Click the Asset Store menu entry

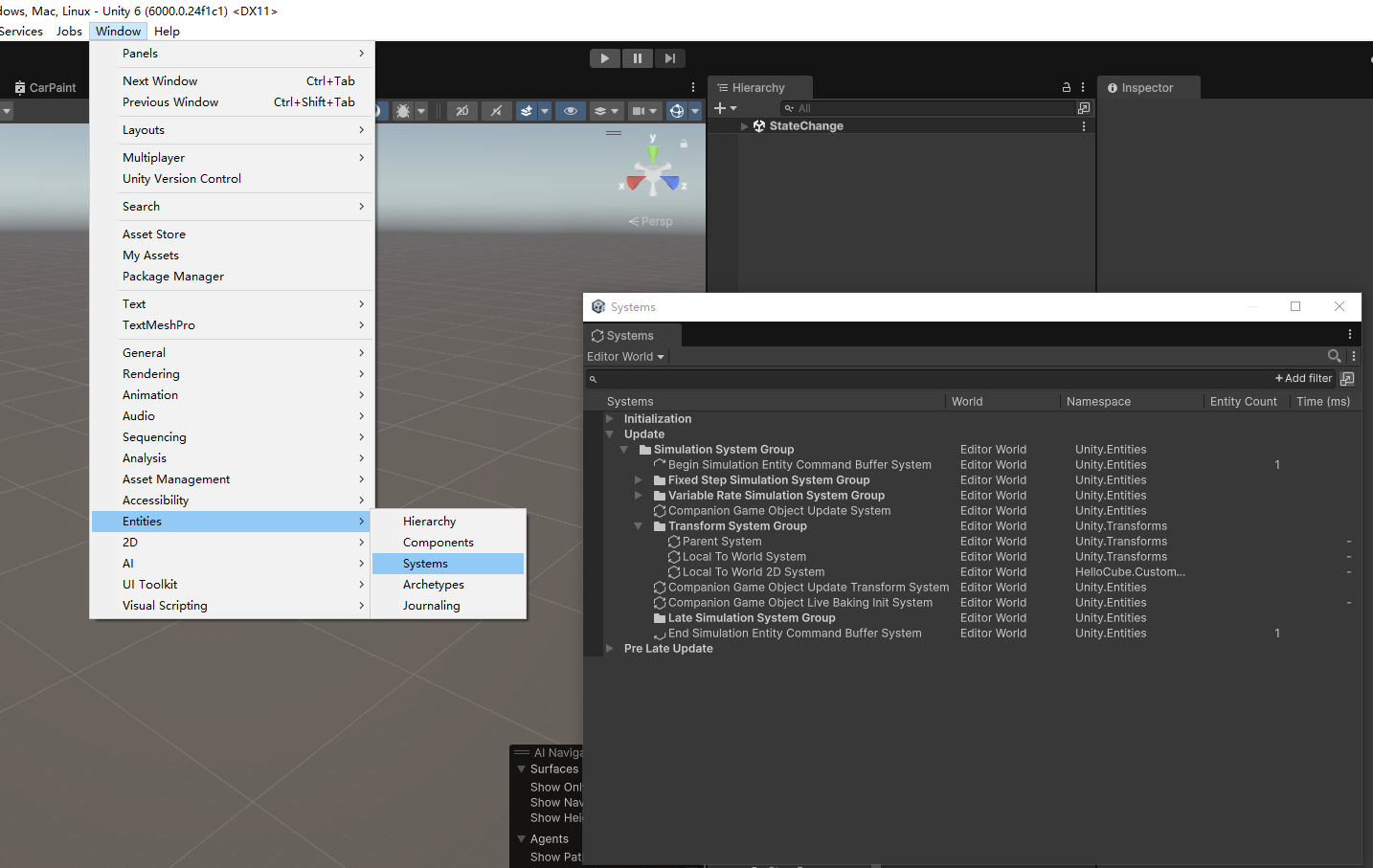tap(232, 234)
